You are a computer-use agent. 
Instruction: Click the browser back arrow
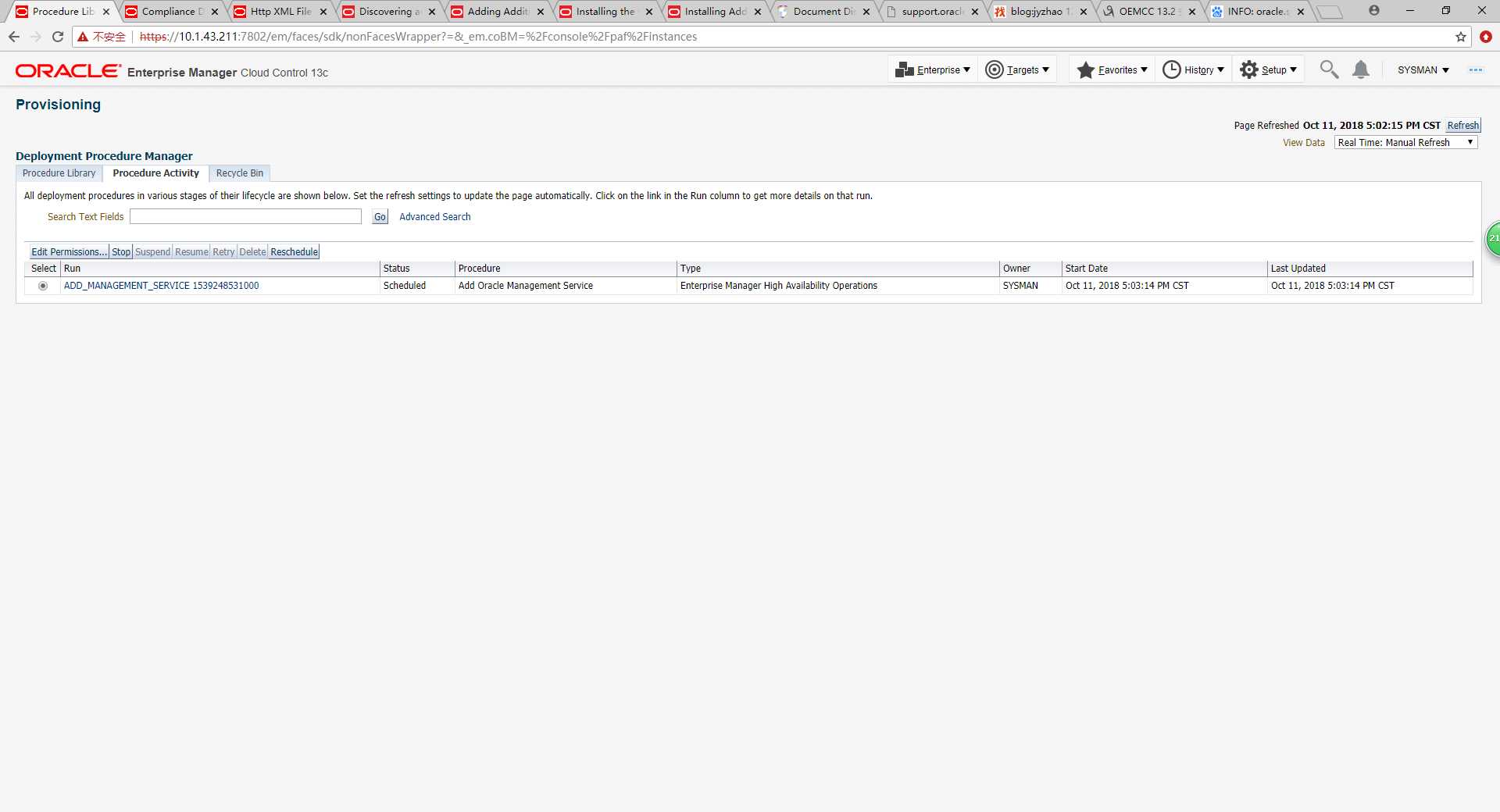pyautogui.click(x=14, y=37)
